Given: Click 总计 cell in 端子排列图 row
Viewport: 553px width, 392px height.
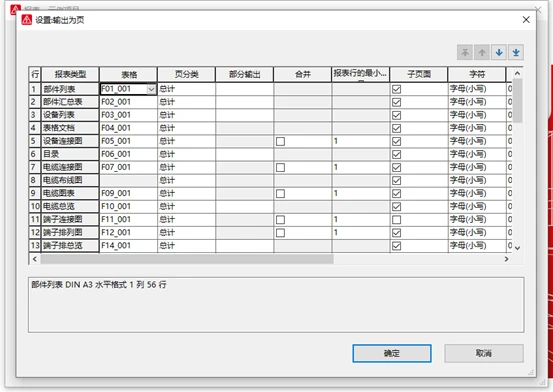Looking at the screenshot, I should 186,233.
